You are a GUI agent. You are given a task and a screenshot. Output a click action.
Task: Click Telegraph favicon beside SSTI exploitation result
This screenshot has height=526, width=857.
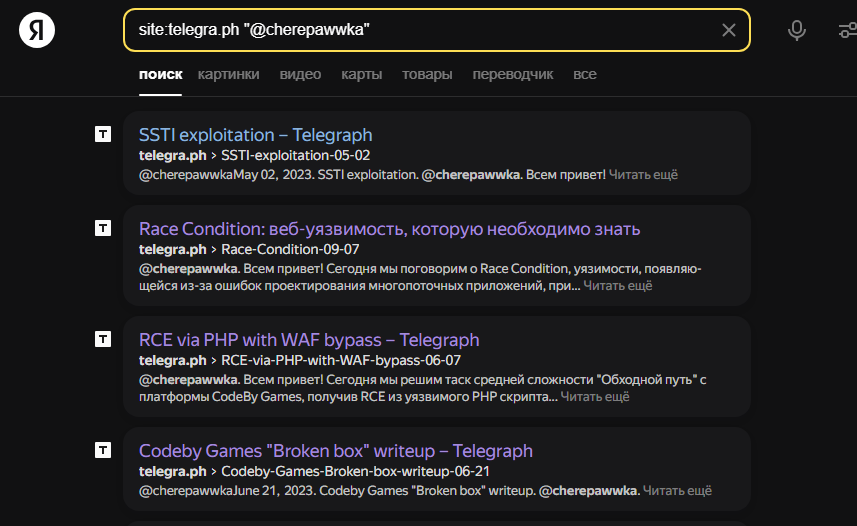[x=103, y=134]
